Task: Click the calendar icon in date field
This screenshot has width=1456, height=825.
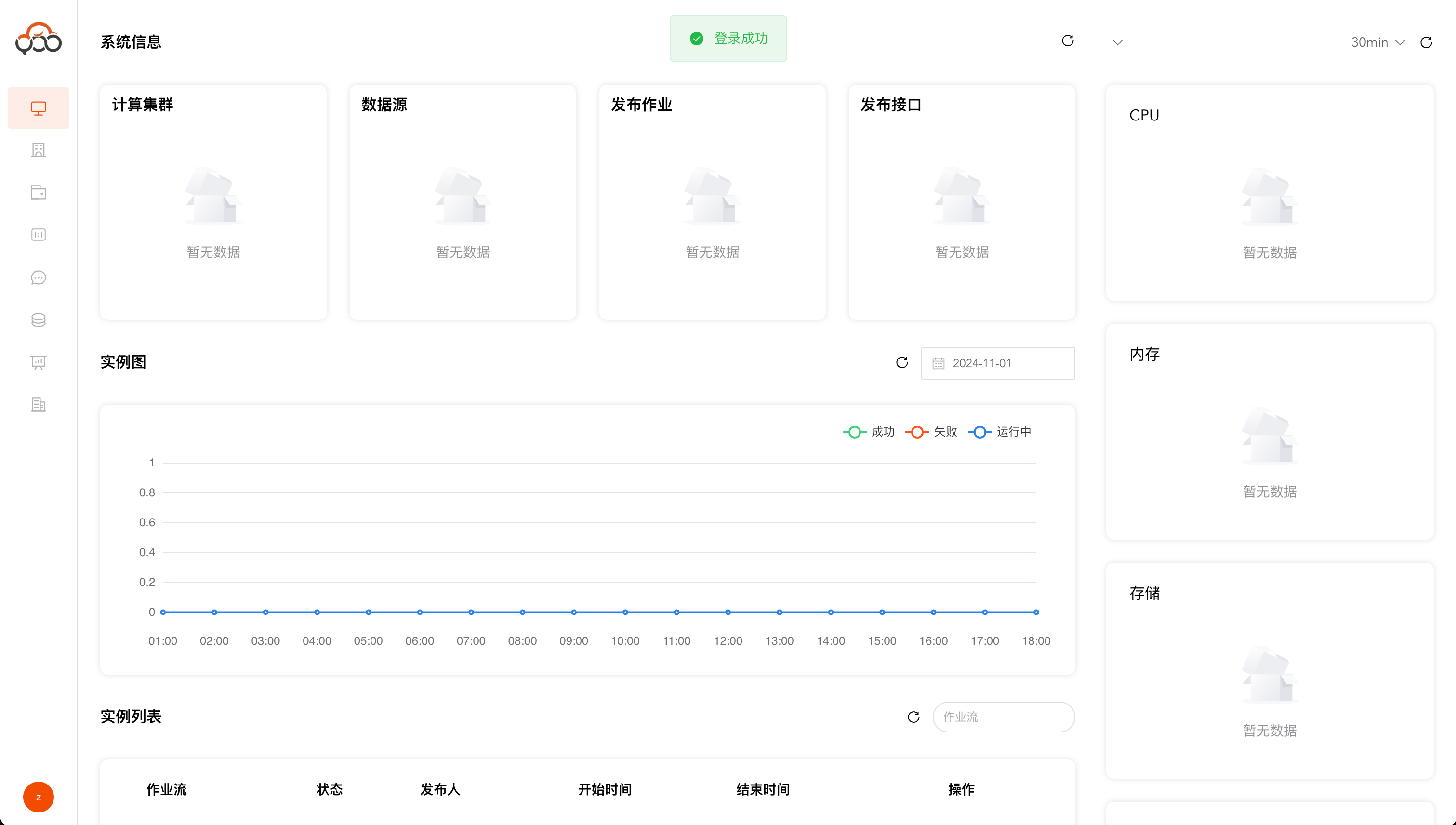Action: click(938, 364)
